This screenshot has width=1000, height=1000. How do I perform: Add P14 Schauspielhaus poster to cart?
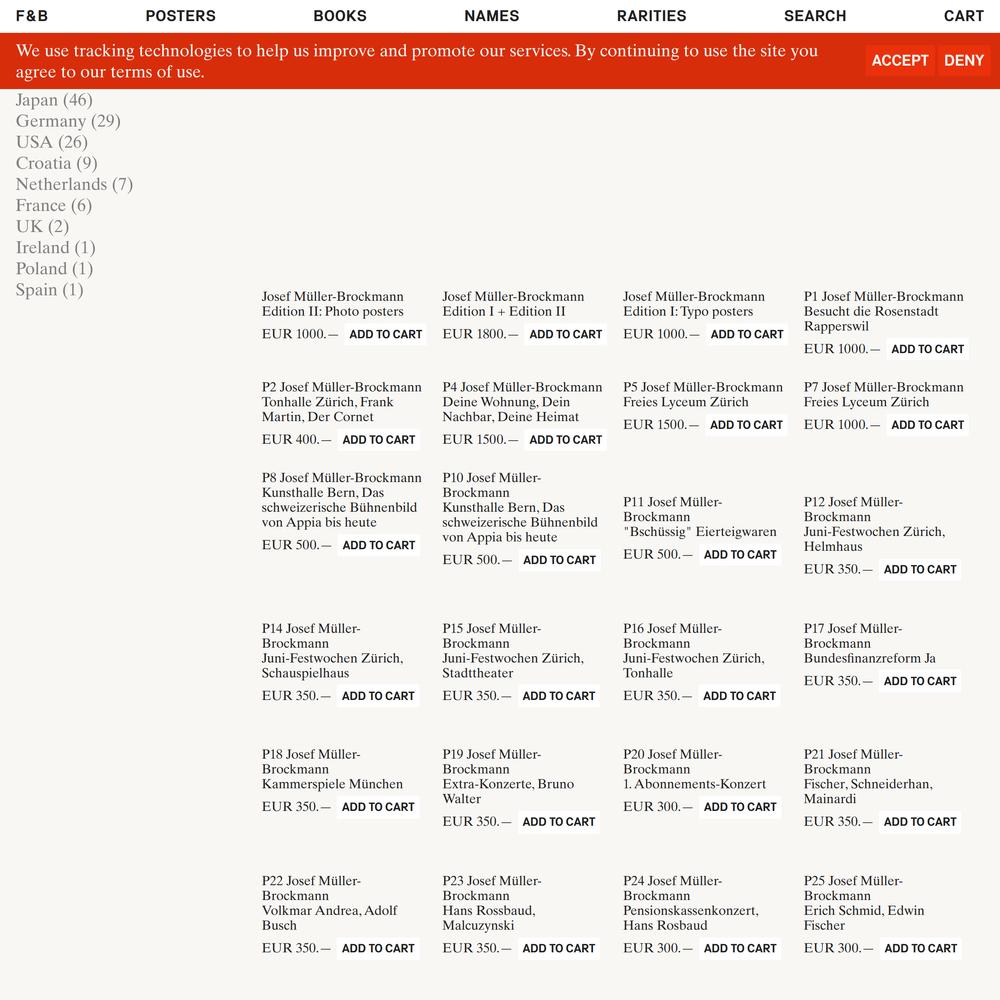tap(378, 696)
